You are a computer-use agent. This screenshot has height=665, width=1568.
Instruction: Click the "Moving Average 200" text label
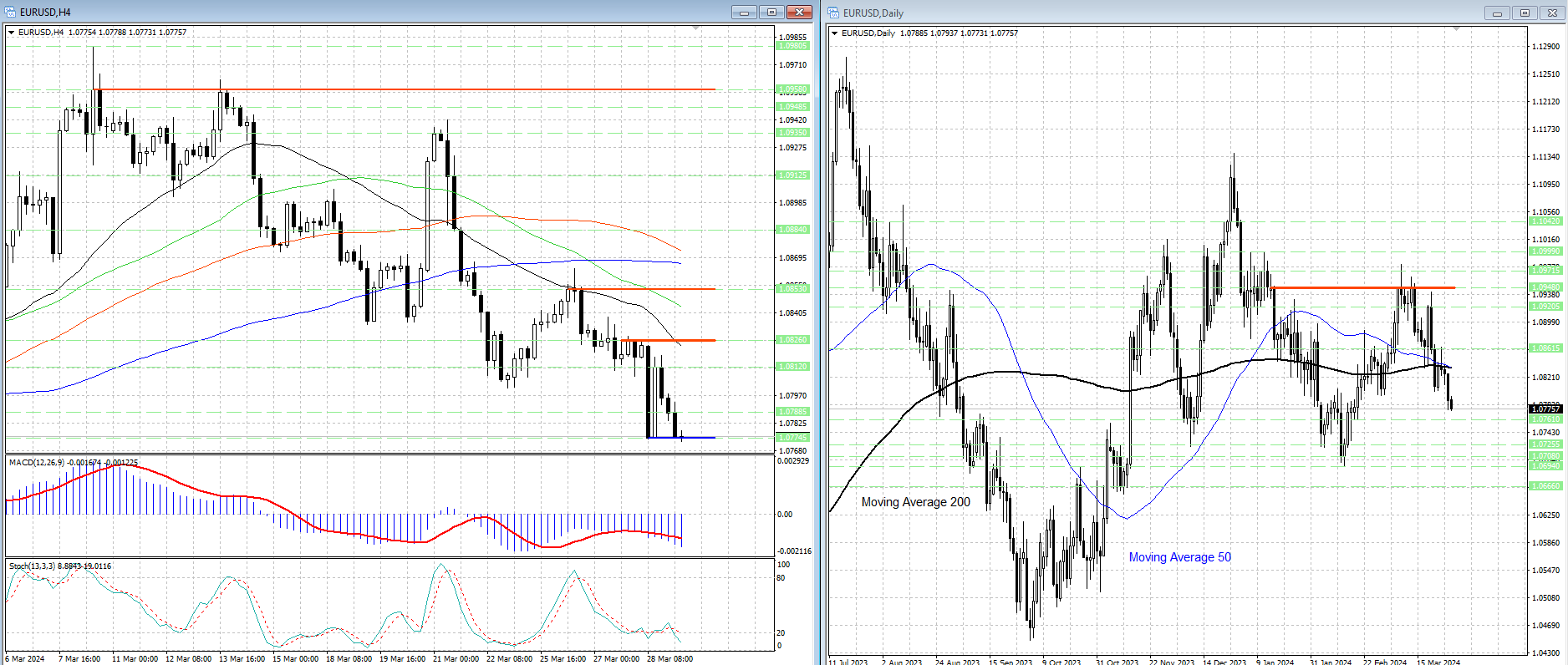(x=916, y=502)
